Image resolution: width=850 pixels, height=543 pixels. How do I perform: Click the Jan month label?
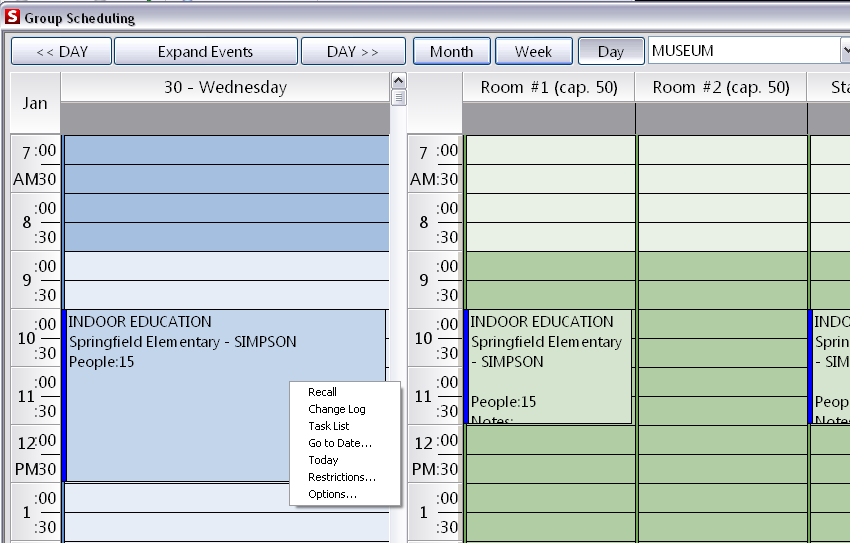[x=35, y=103]
